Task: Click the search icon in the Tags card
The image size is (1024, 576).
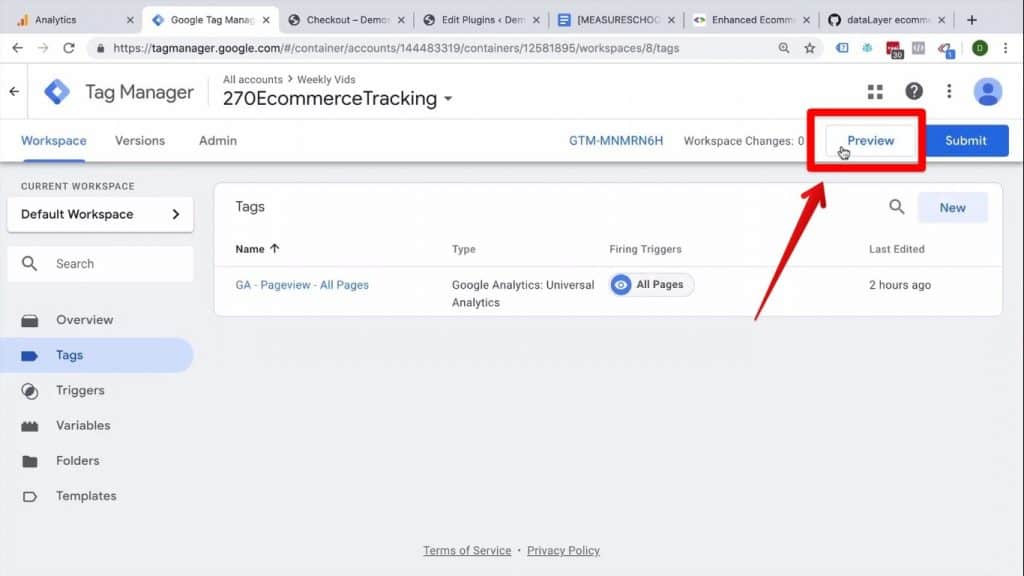Action: (x=897, y=207)
